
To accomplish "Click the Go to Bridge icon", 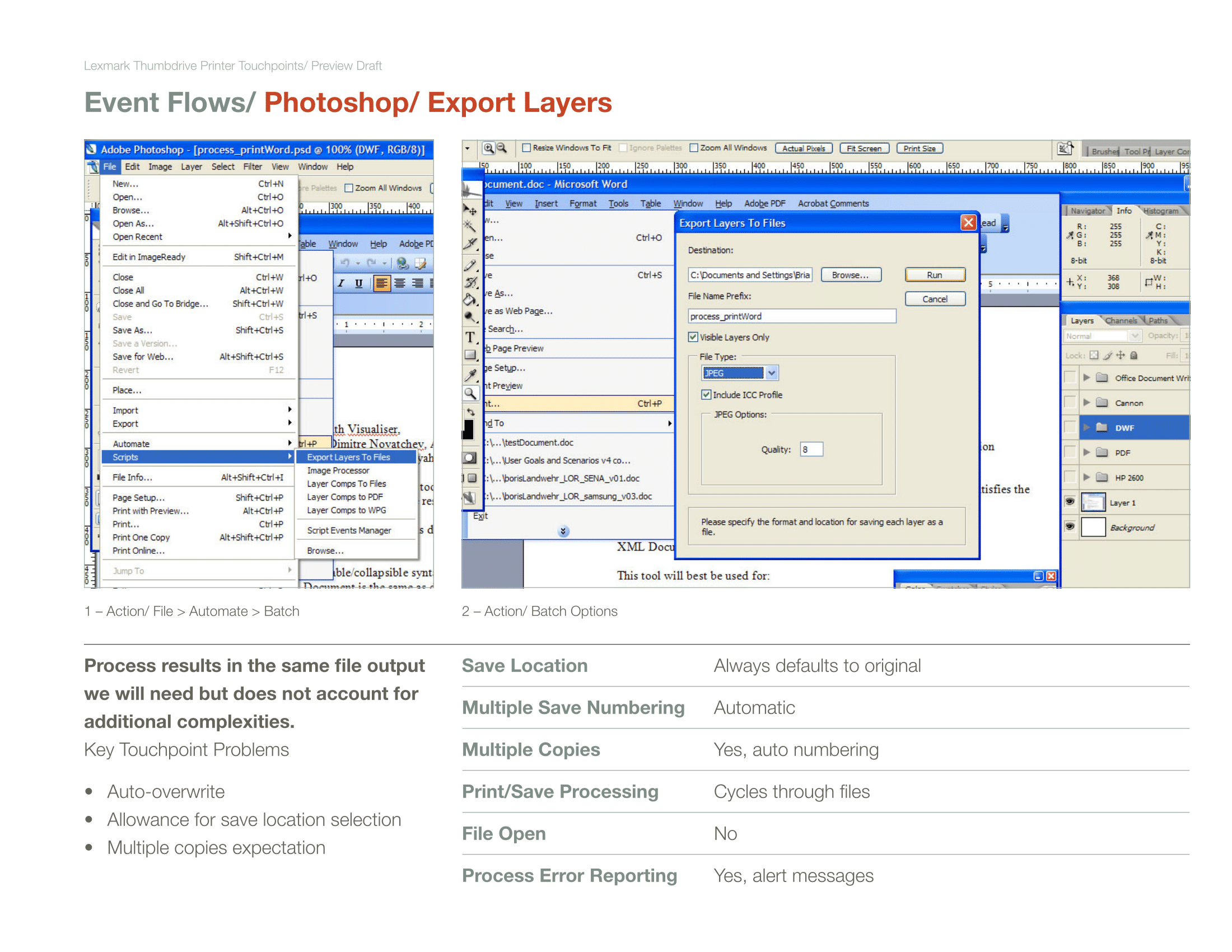I will click(x=1065, y=148).
